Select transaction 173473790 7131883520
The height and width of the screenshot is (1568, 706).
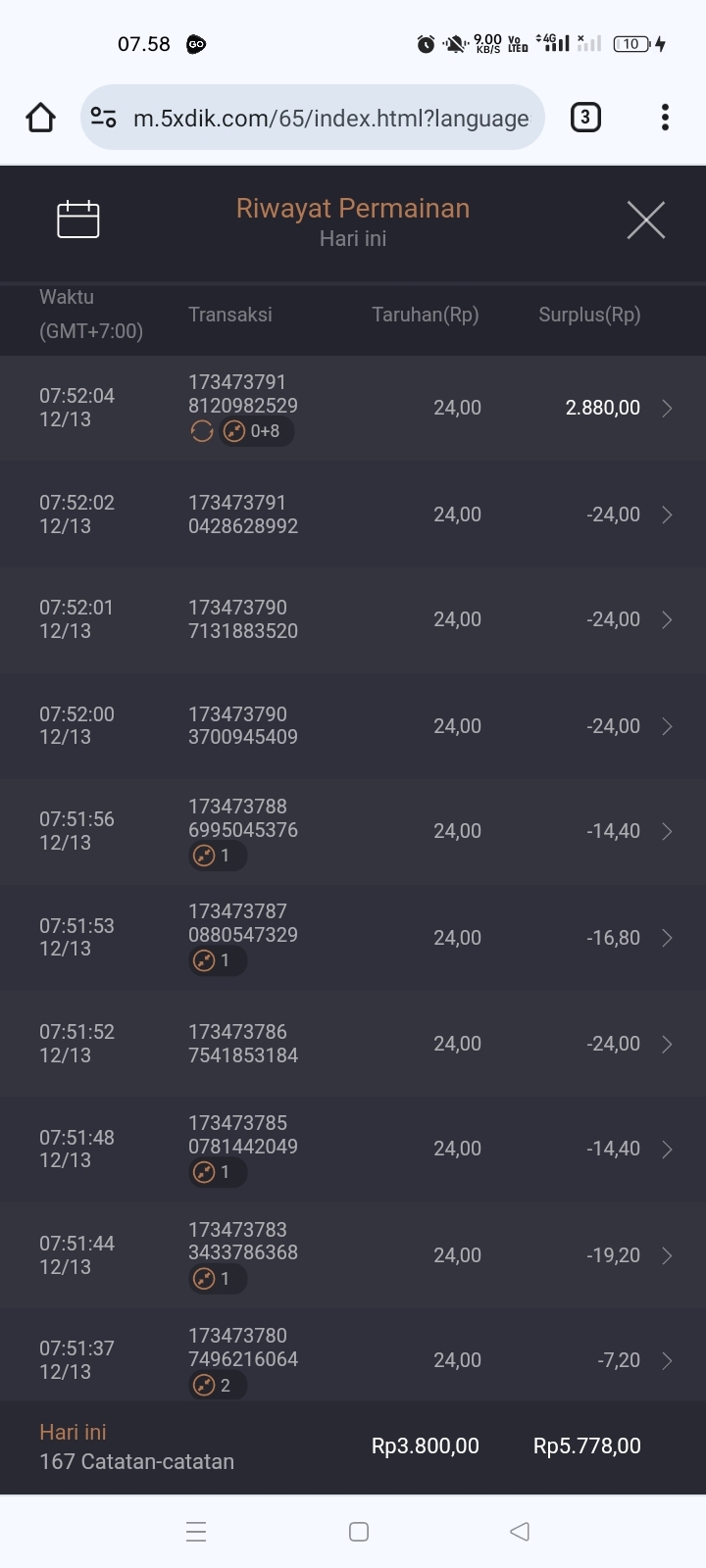pyautogui.click(x=243, y=619)
